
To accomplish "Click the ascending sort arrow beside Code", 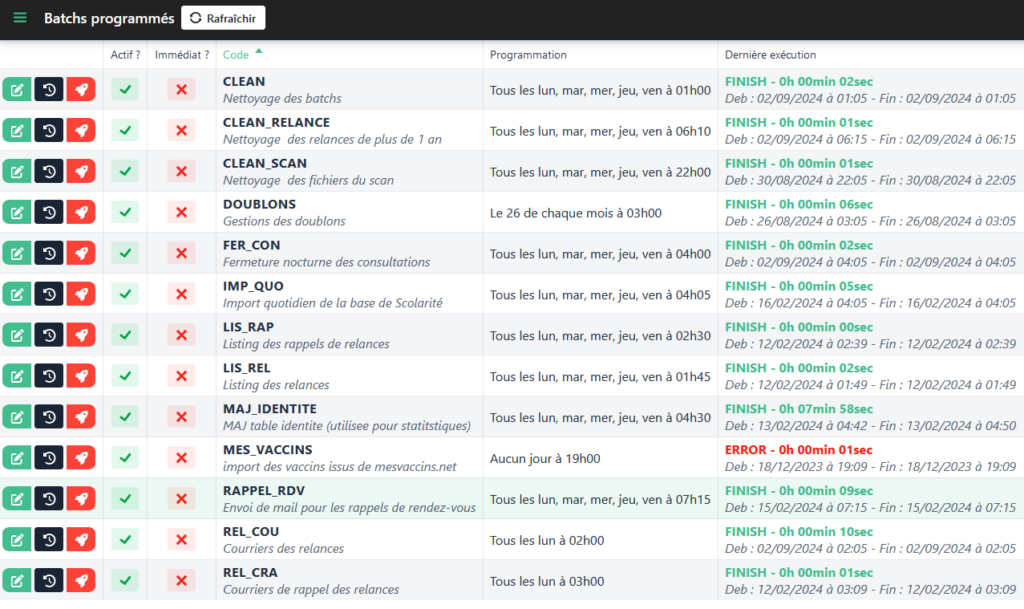I will (259, 51).
